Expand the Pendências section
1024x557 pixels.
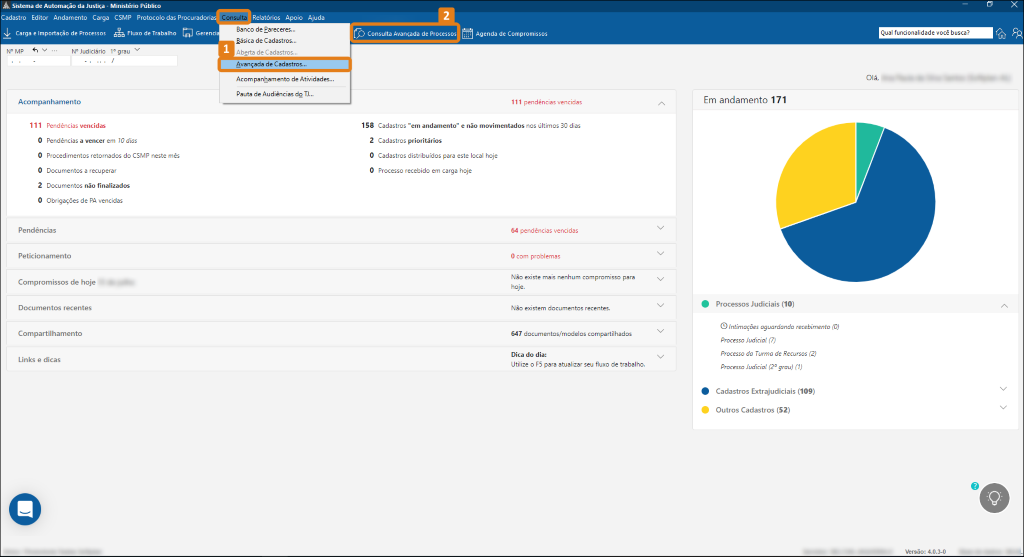point(660,228)
